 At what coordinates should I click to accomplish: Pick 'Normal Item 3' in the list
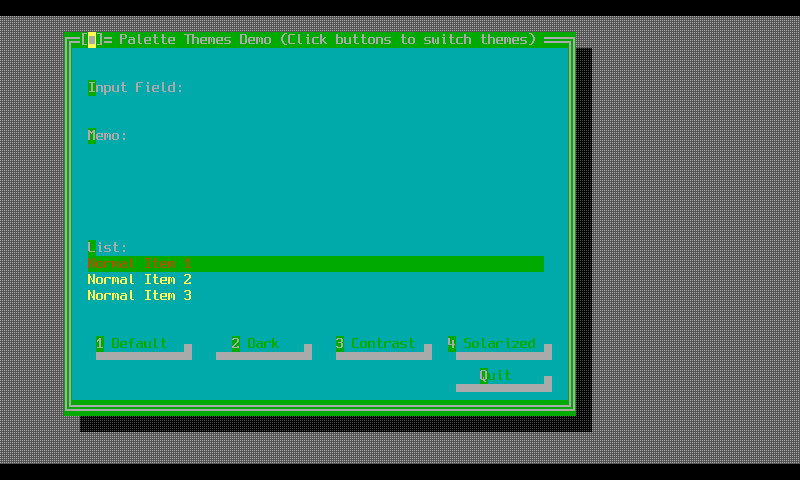[315, 295]
